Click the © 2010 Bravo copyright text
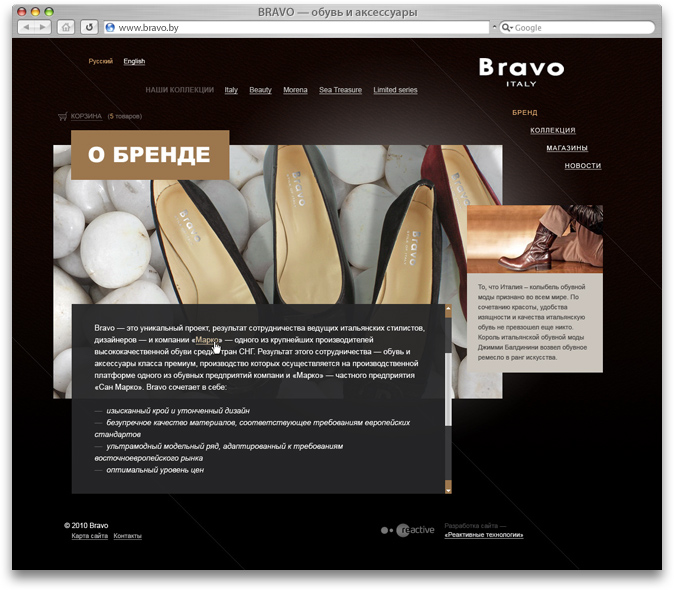 pyautogui.click(x=86, y=525)
